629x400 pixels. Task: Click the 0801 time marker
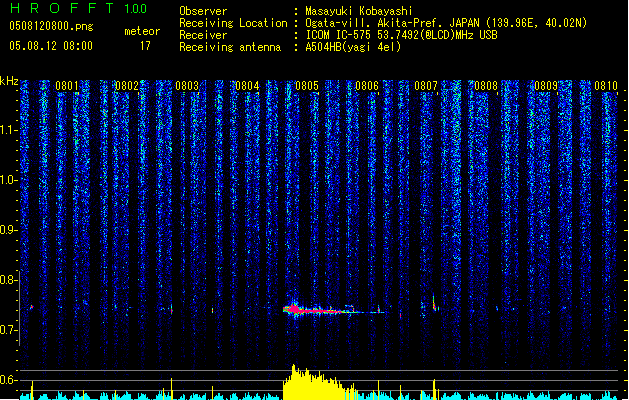point(67,86)
